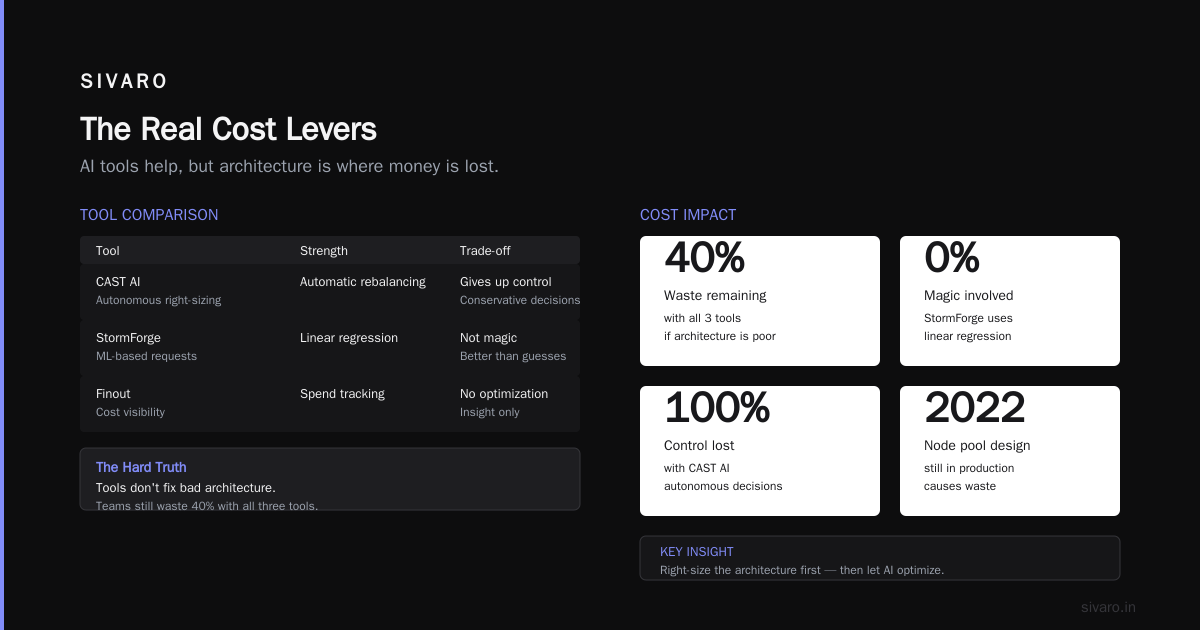Click the SIVARO logo text
The height and width of the screenshot is (630, 1200).
pos(124,82)
